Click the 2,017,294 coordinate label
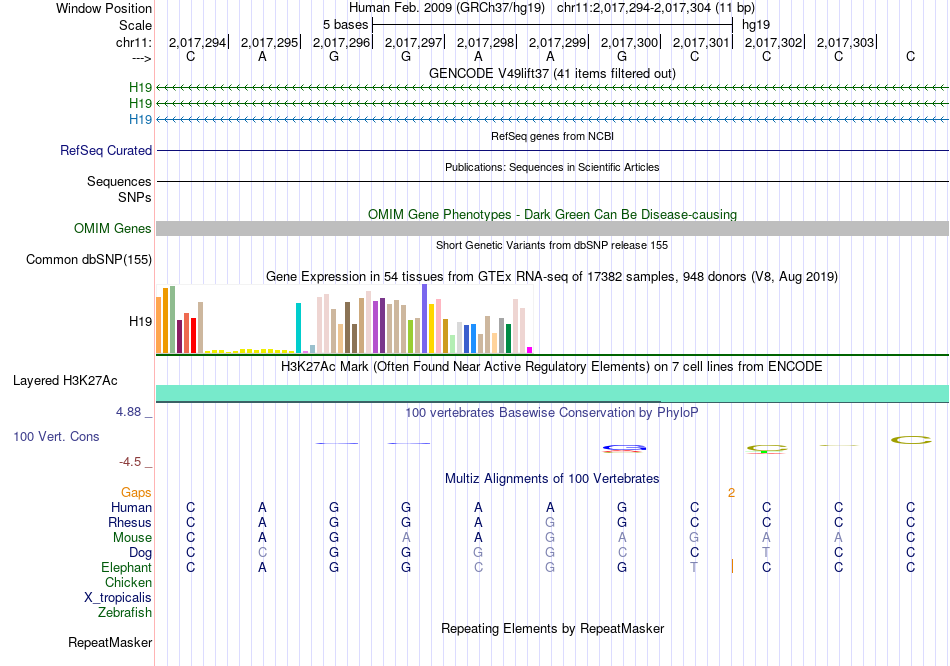Screen dimensions: 950x666 [197, 42]
